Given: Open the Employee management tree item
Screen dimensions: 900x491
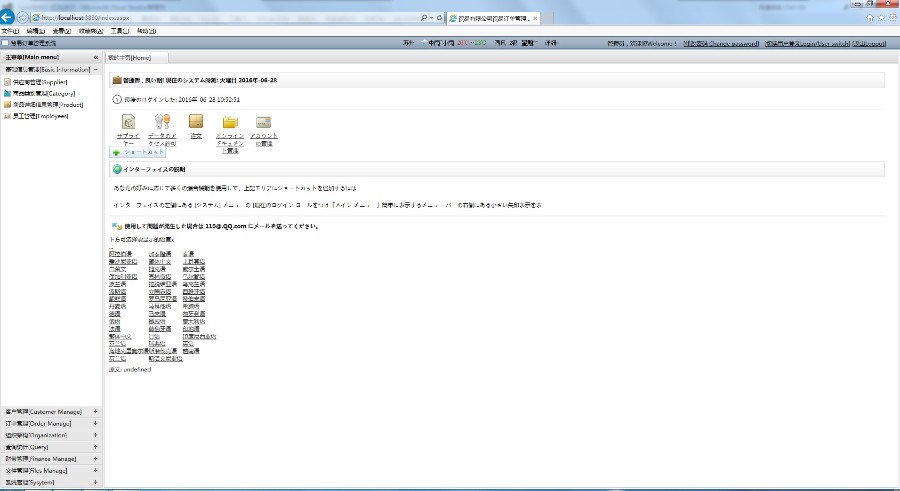Looking at the screenshot, I should click(41, 116).
